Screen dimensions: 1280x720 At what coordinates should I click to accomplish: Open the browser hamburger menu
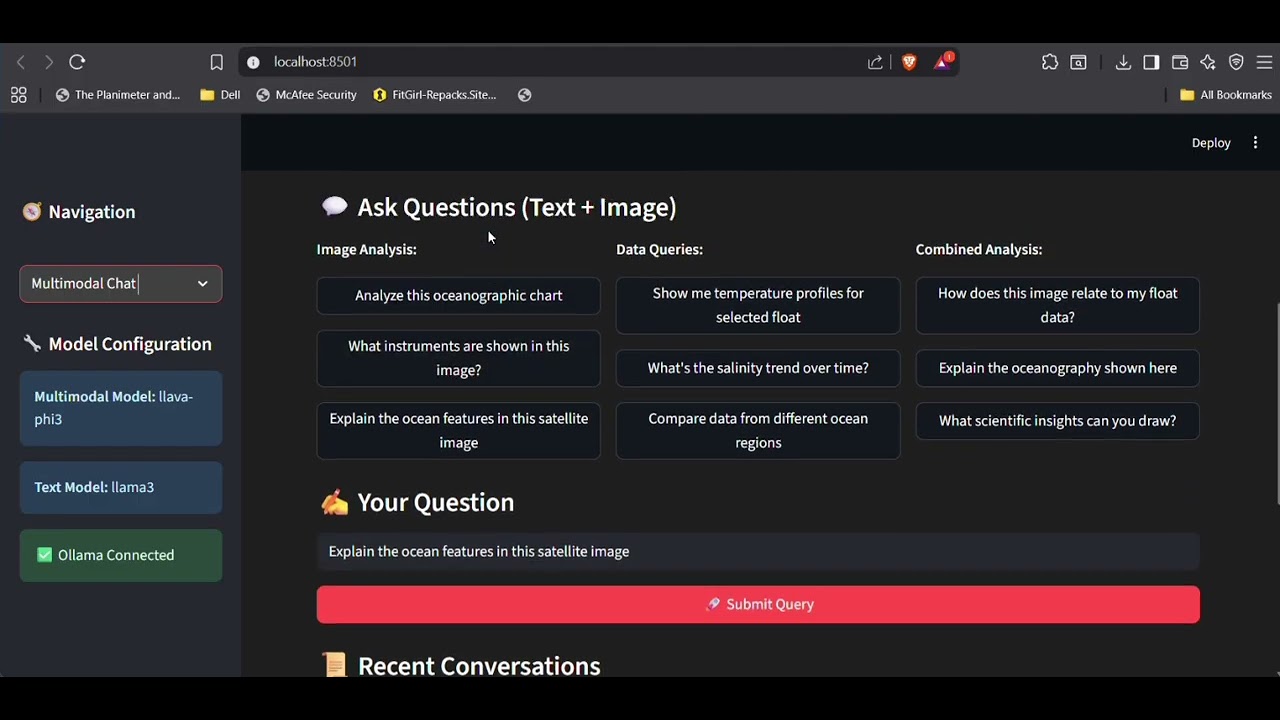pyautogui.click(x=1264, y=62)
